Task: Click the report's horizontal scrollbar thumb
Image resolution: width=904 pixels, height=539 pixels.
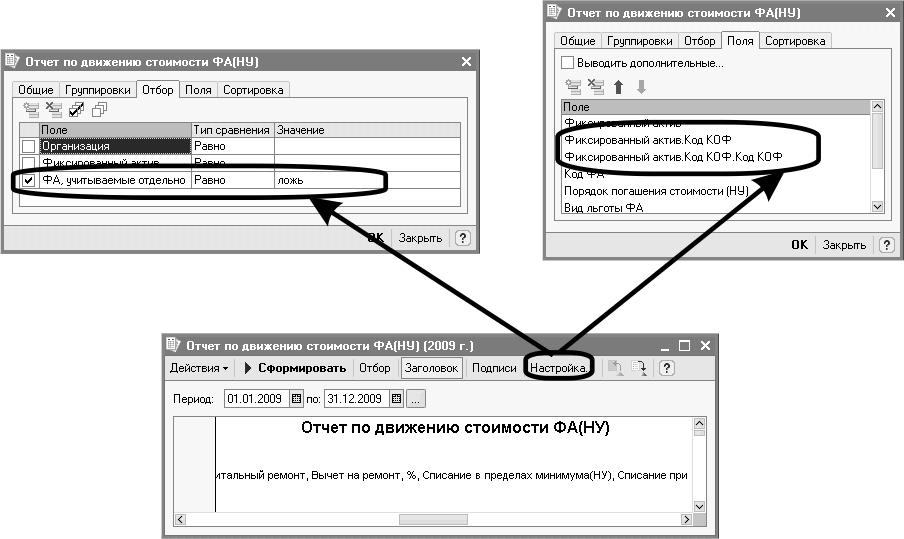Action: [439, 519]
